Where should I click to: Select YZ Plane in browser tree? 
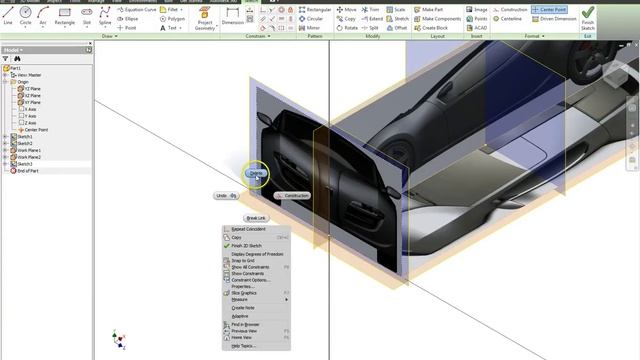[29, 89]
